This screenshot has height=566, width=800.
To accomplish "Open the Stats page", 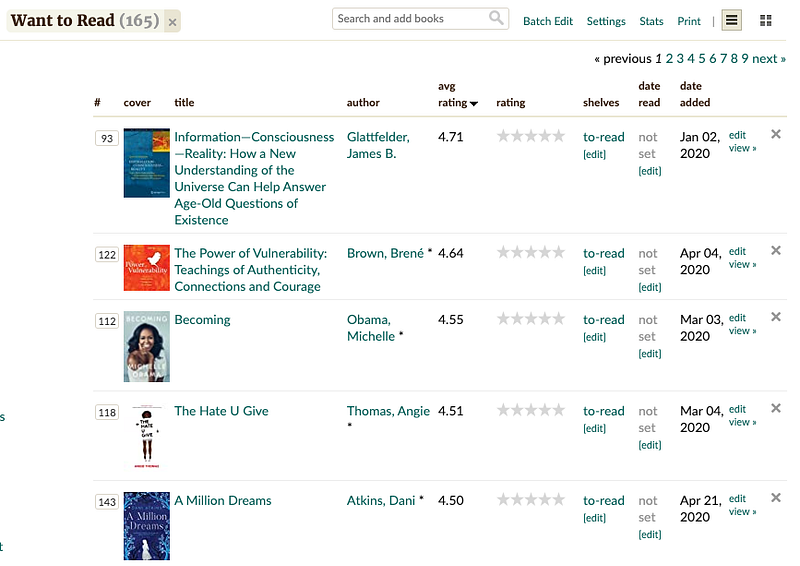I will point(651,21).
